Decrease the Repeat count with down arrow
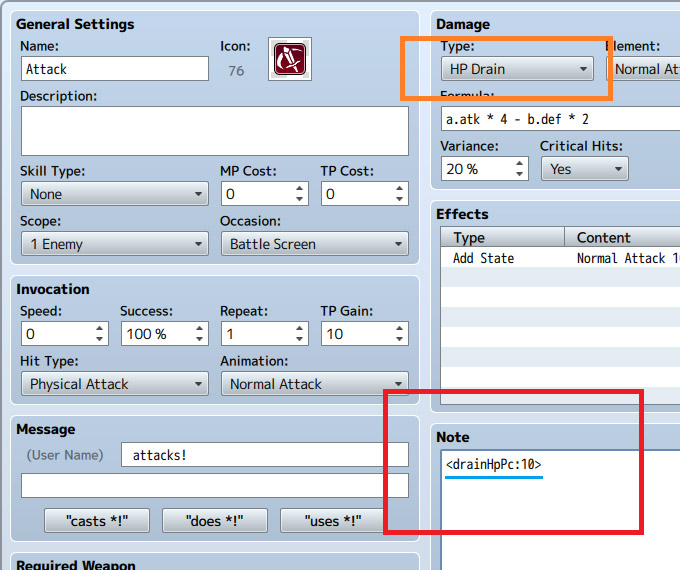Viewport: 680px width, 570px height. 299,339
